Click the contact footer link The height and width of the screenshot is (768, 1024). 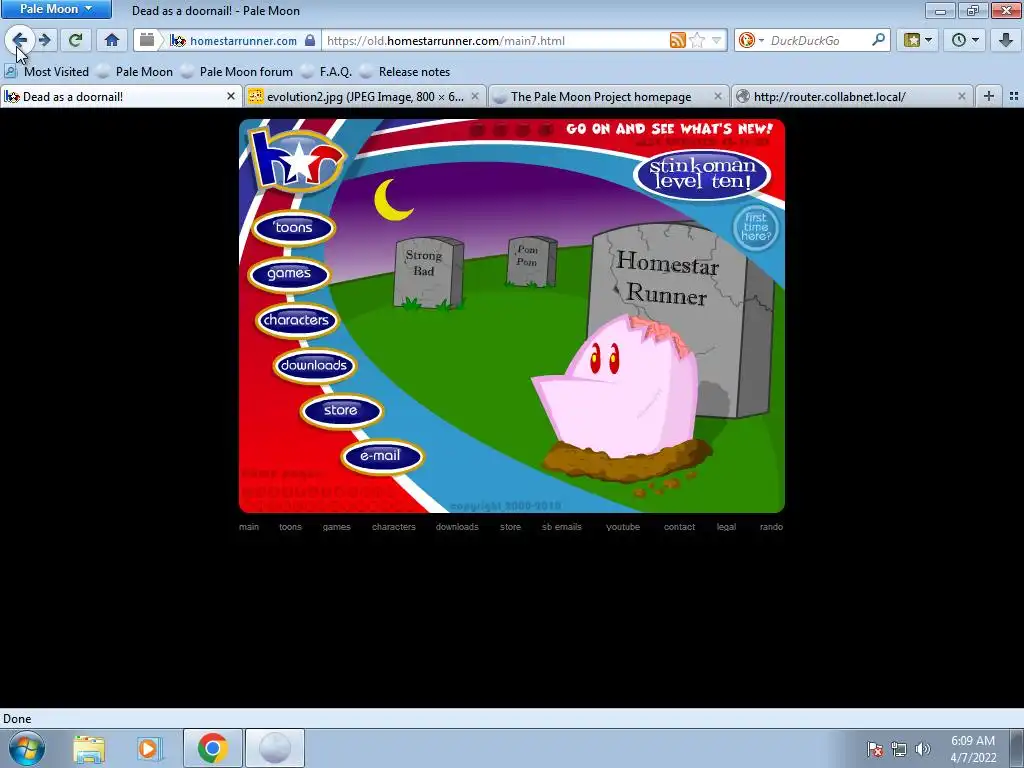pos(679,527)
